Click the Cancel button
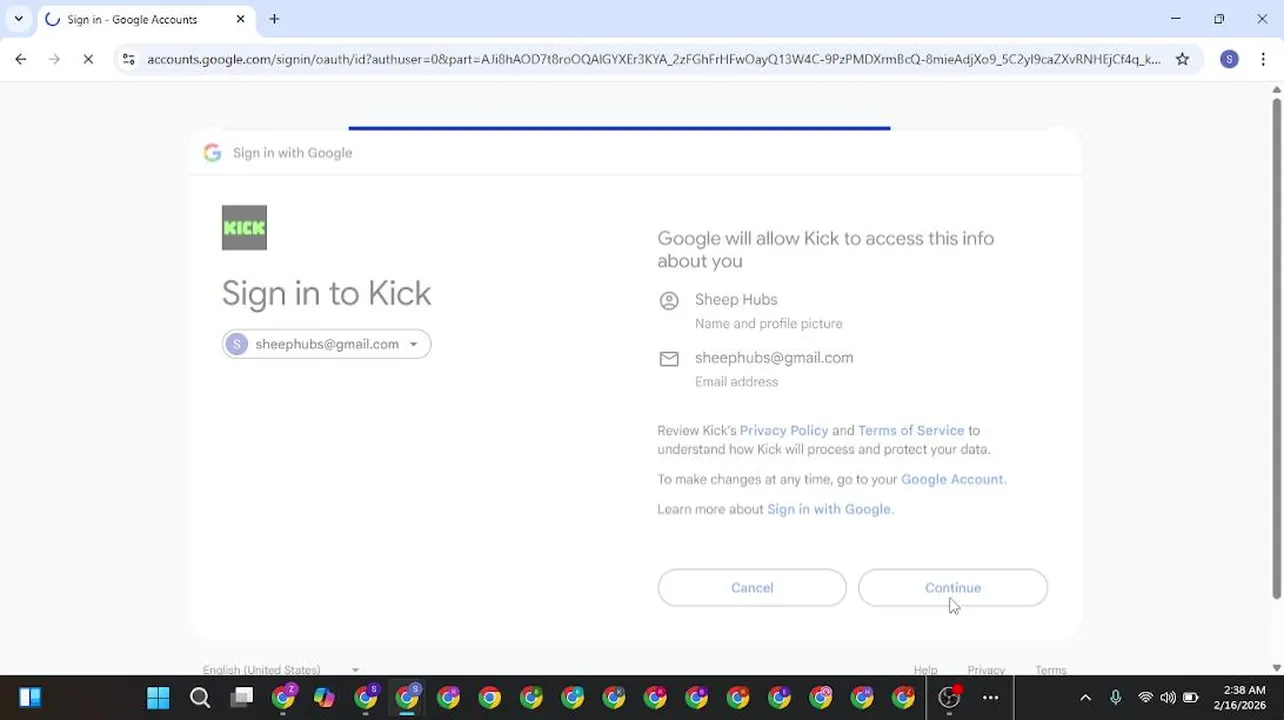 point(752,588)
